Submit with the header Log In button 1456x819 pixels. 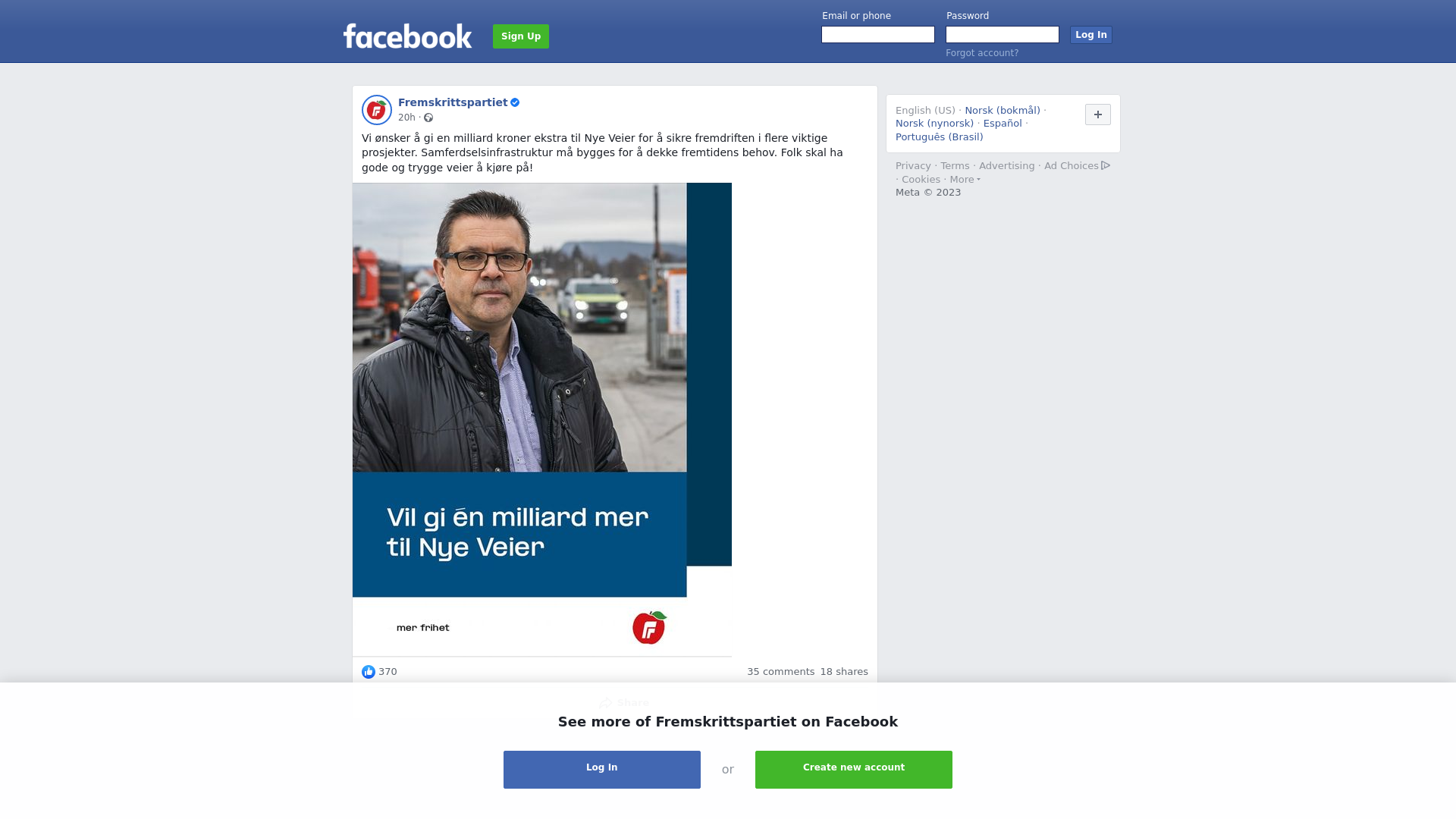1091,35
